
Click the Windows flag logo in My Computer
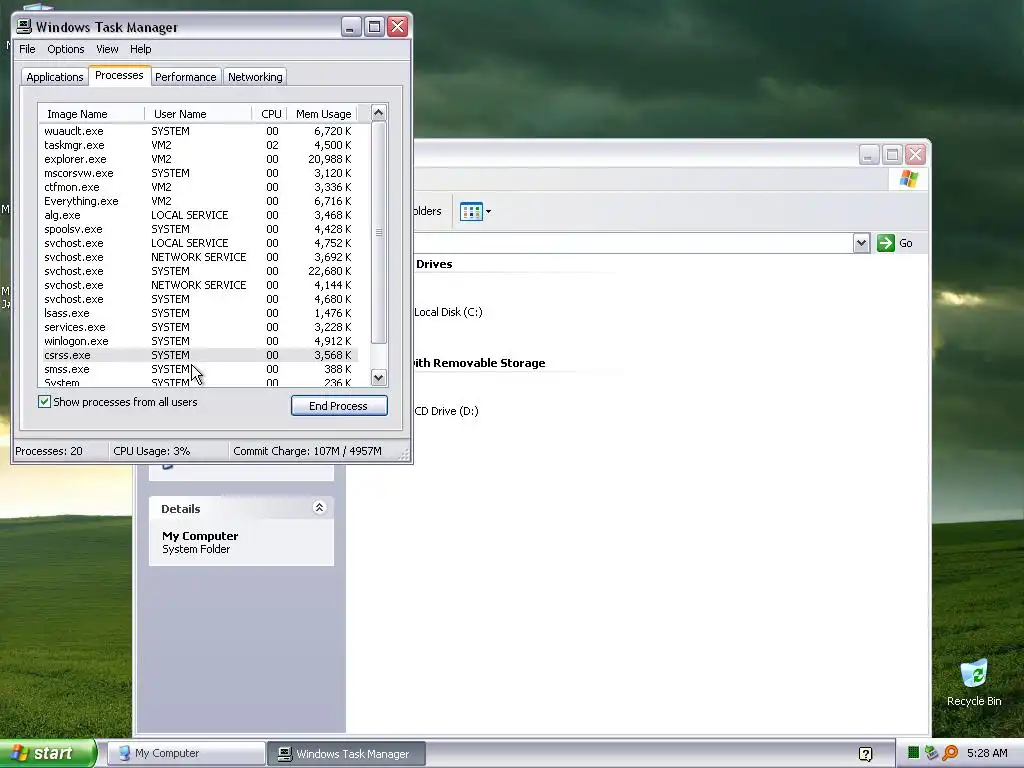pyautogui.click(x=908, y=179)
